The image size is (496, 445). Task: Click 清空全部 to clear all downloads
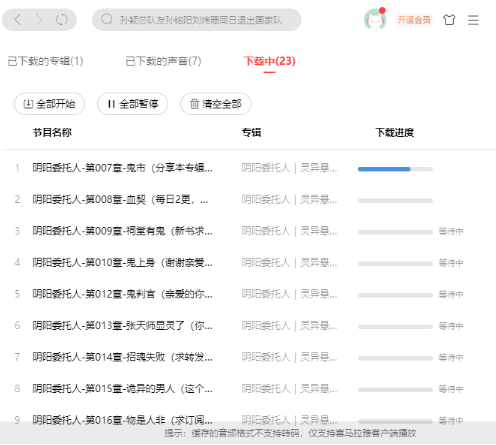216,104
